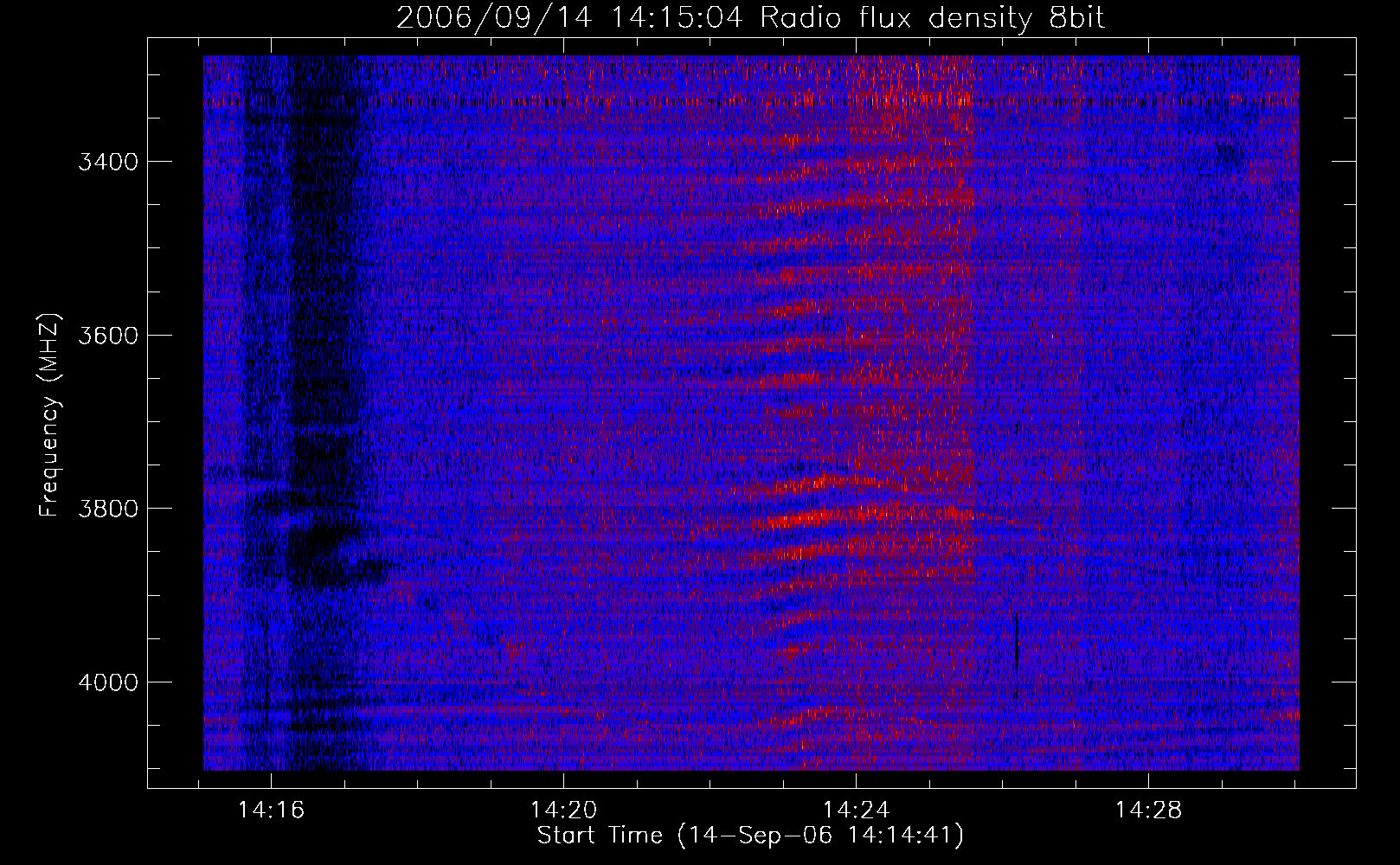This screenshot has width=1400, height=865.
Task: Select the 4000 frequency axis label
Action: coord(108,682)
